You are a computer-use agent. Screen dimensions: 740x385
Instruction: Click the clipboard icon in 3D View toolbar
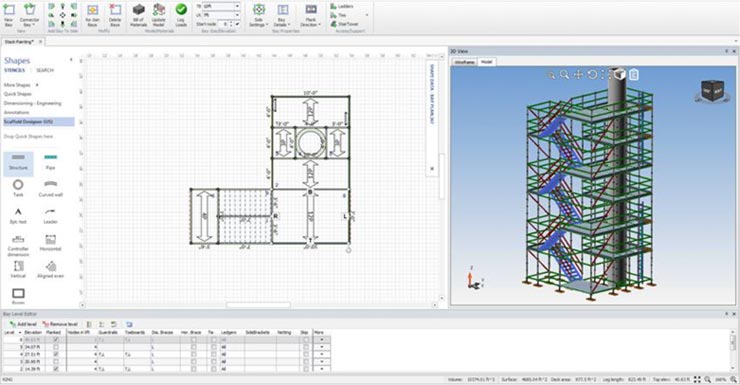coord(634,75)
